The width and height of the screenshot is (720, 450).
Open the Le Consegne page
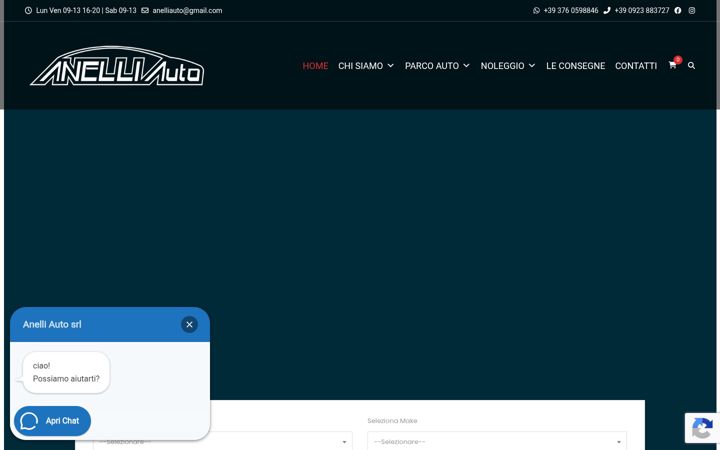pyautogui.click(x=575, y=66)
